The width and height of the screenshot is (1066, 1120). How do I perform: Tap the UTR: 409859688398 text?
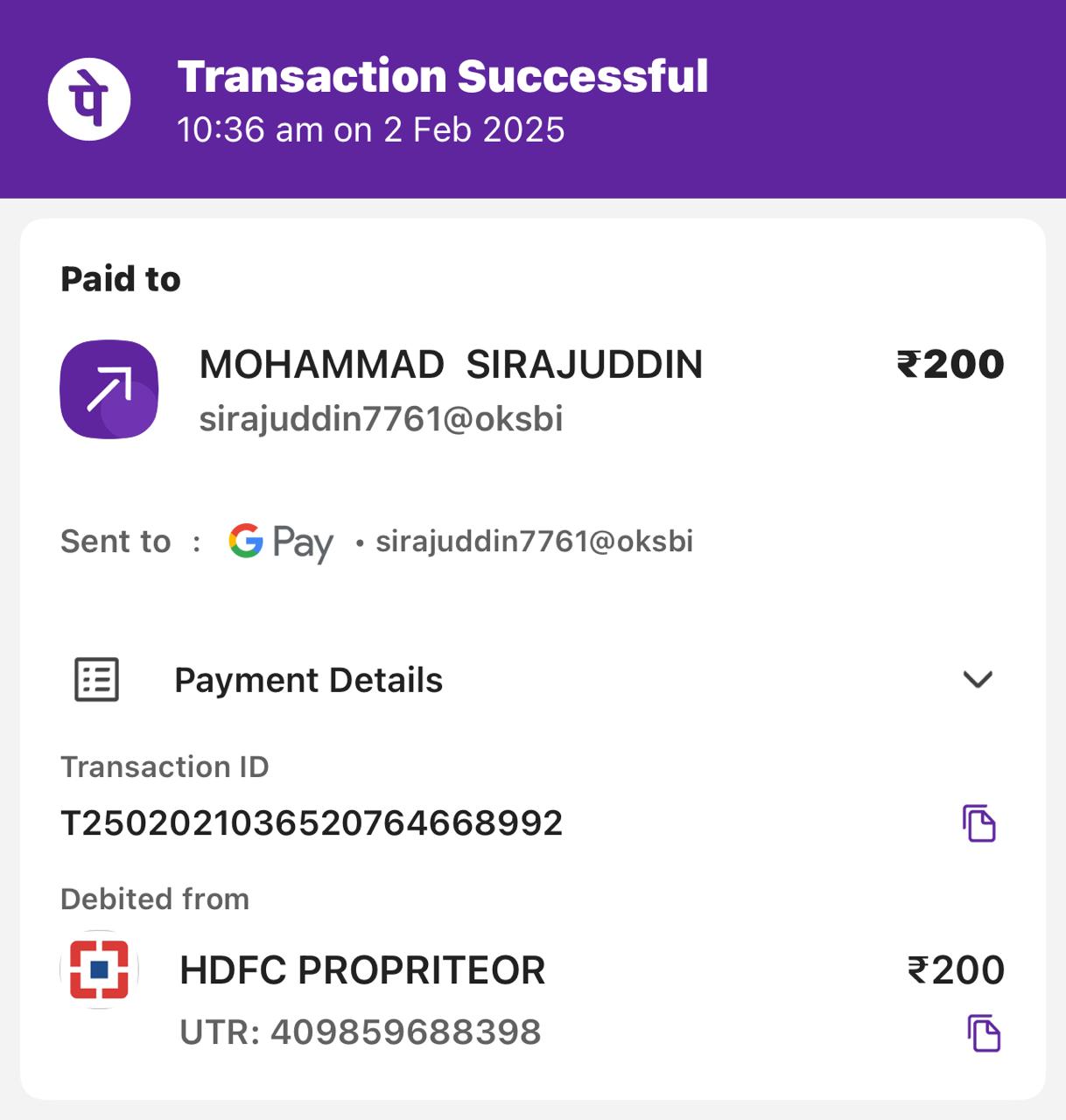361,1032
